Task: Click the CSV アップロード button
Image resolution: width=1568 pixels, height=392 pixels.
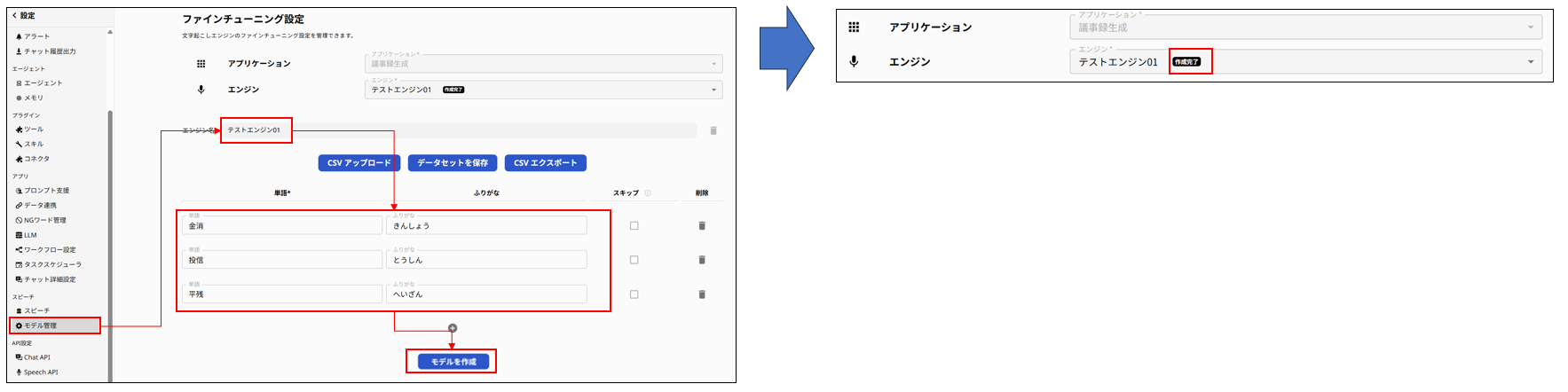Action: pos(359,163)
